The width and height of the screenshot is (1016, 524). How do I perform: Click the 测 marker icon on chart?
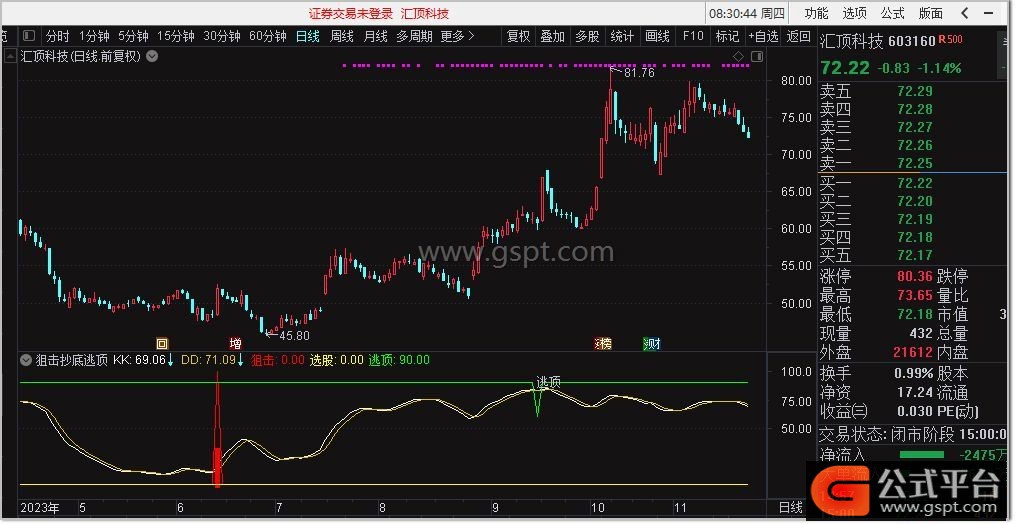[x=652, y=343]
